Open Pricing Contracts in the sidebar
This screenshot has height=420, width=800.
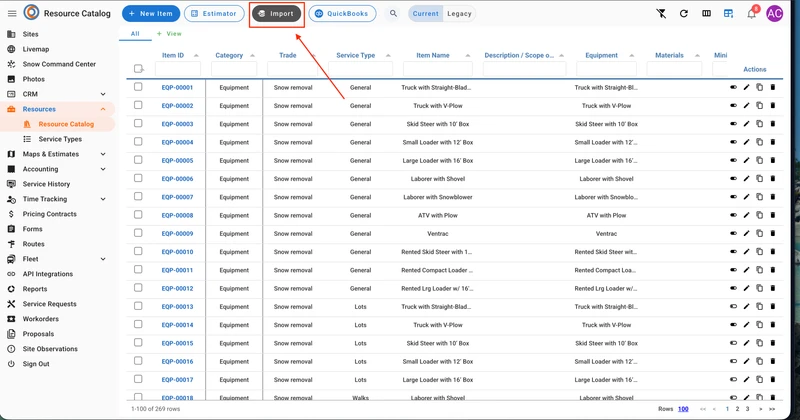(x=49, y=214)
